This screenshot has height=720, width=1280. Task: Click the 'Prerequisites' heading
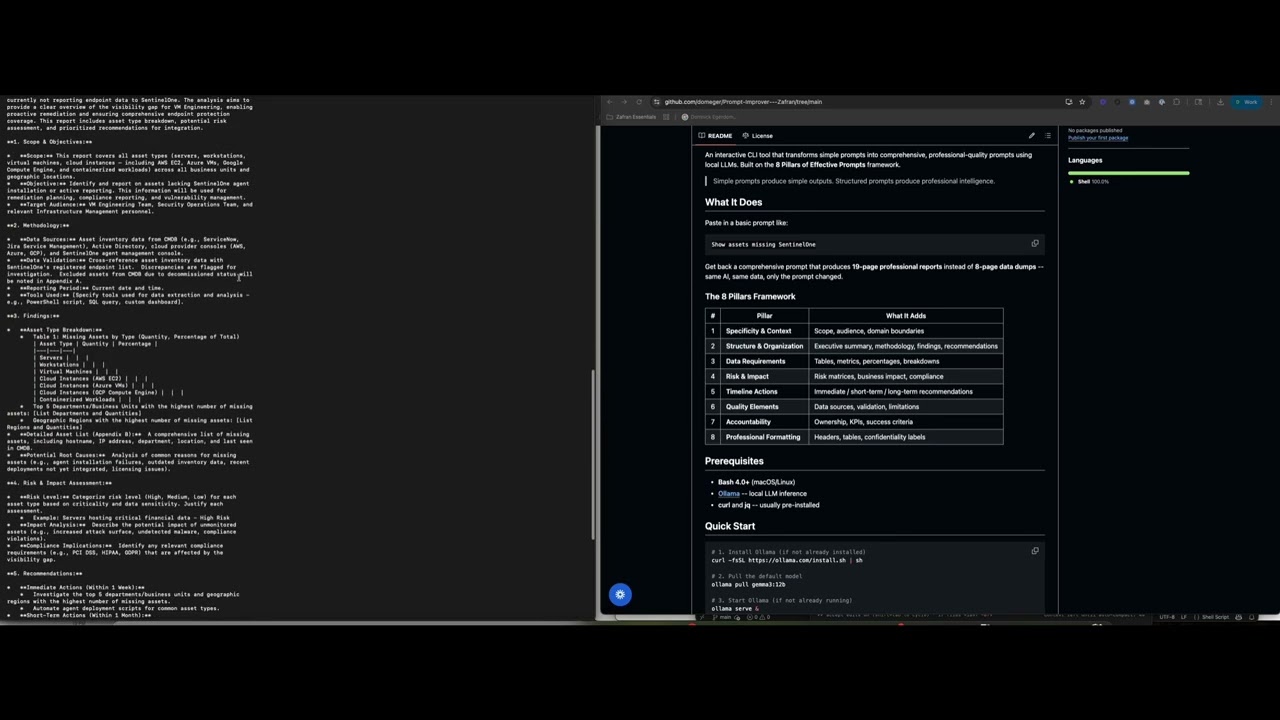734,461
